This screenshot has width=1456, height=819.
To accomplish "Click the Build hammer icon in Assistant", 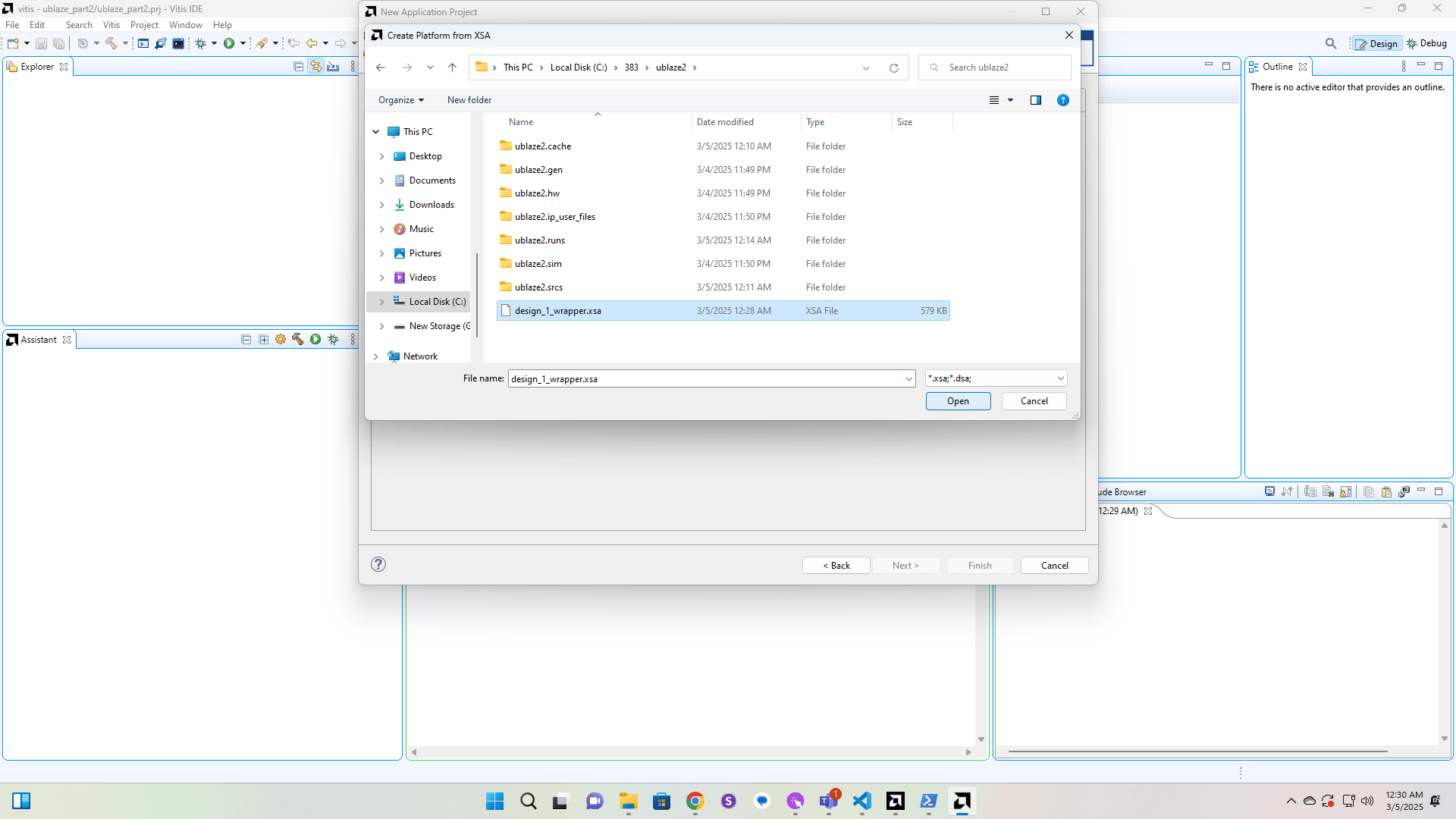I will [x=298, y=340].
